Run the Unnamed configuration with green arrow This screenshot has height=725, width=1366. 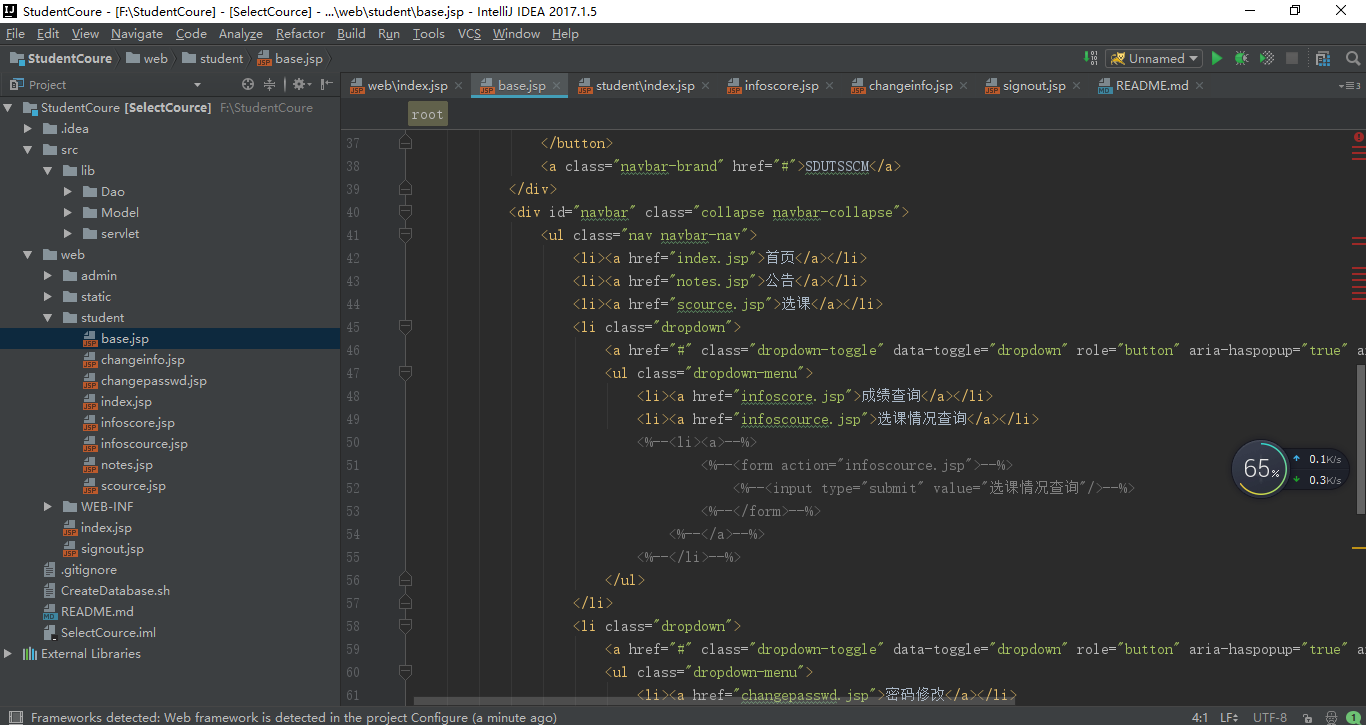click(1217, 58)
